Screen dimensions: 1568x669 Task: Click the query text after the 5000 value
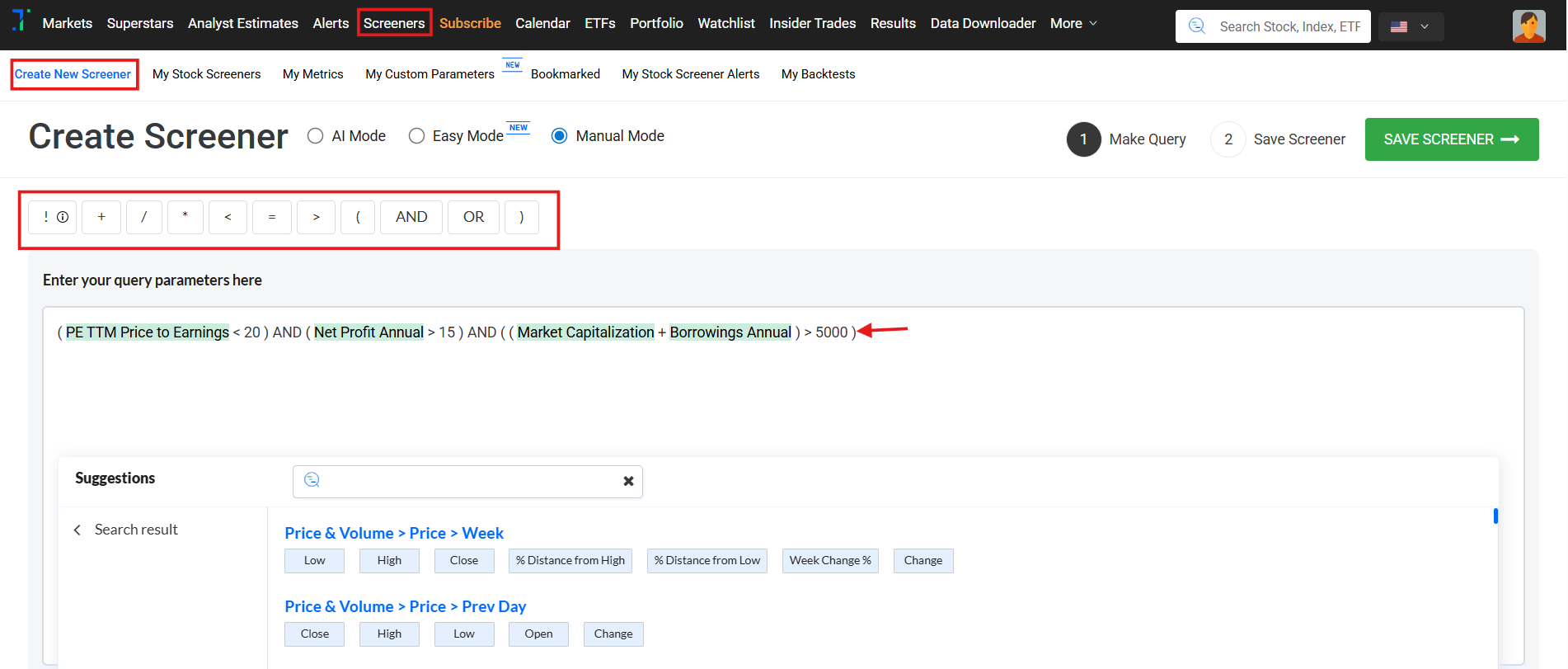point(853,332)
